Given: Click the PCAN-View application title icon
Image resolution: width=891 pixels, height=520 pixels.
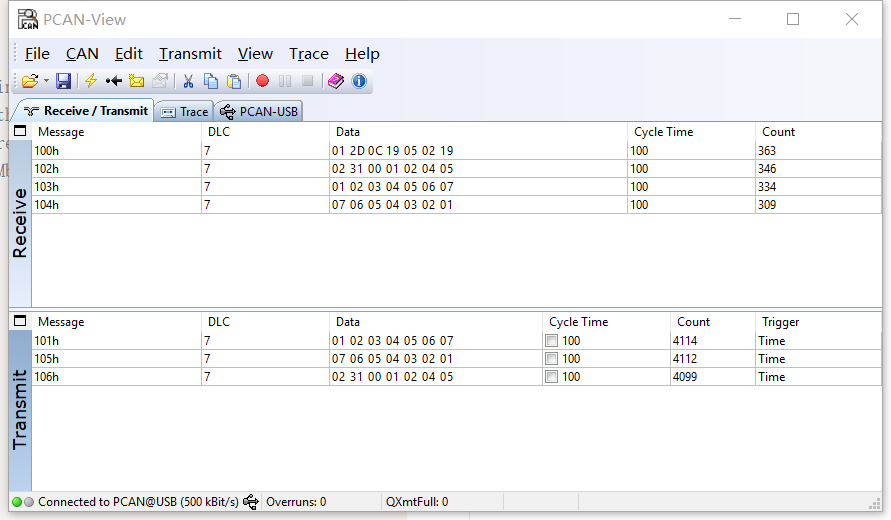Looking at the screenshot, I should click(x=27, y=19).
